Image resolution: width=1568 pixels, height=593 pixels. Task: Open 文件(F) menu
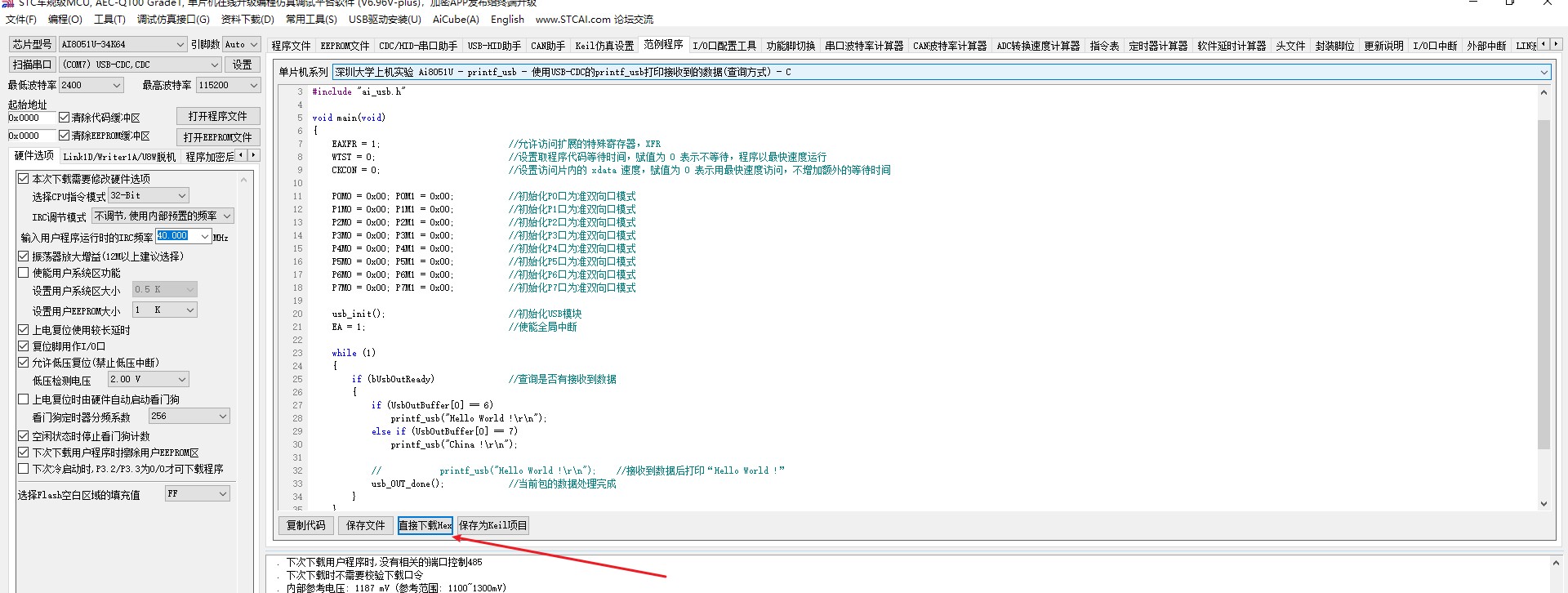coord(20,19)
